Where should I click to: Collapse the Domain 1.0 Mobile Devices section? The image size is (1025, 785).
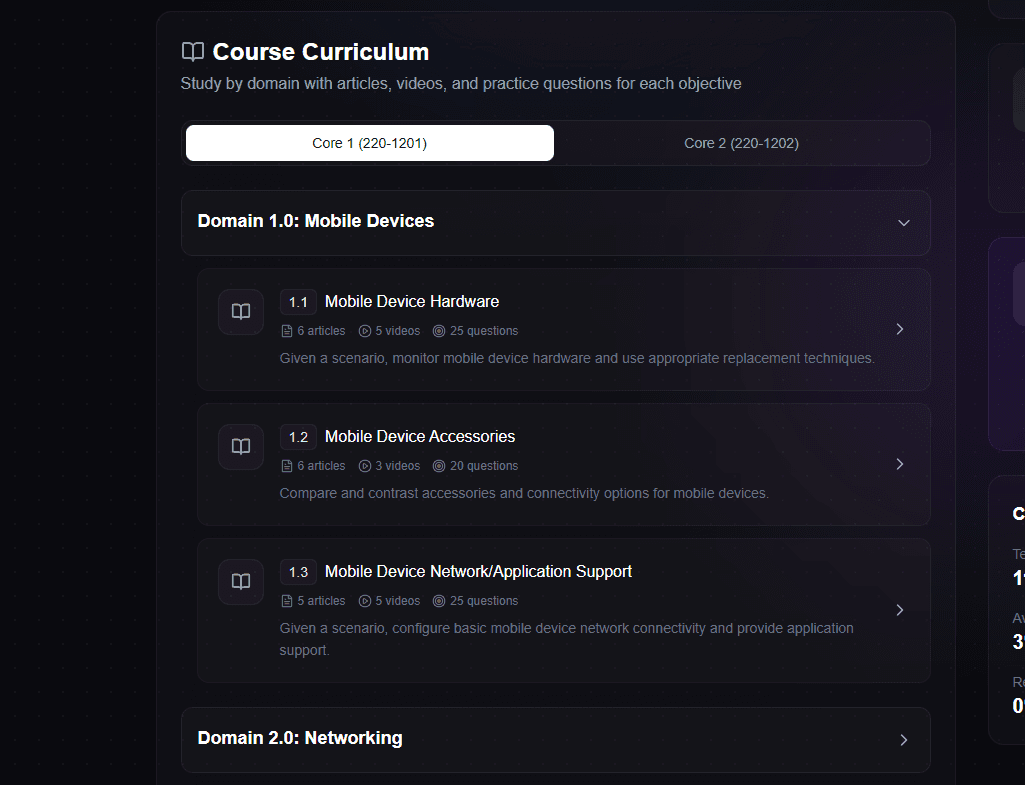point(903,222)
